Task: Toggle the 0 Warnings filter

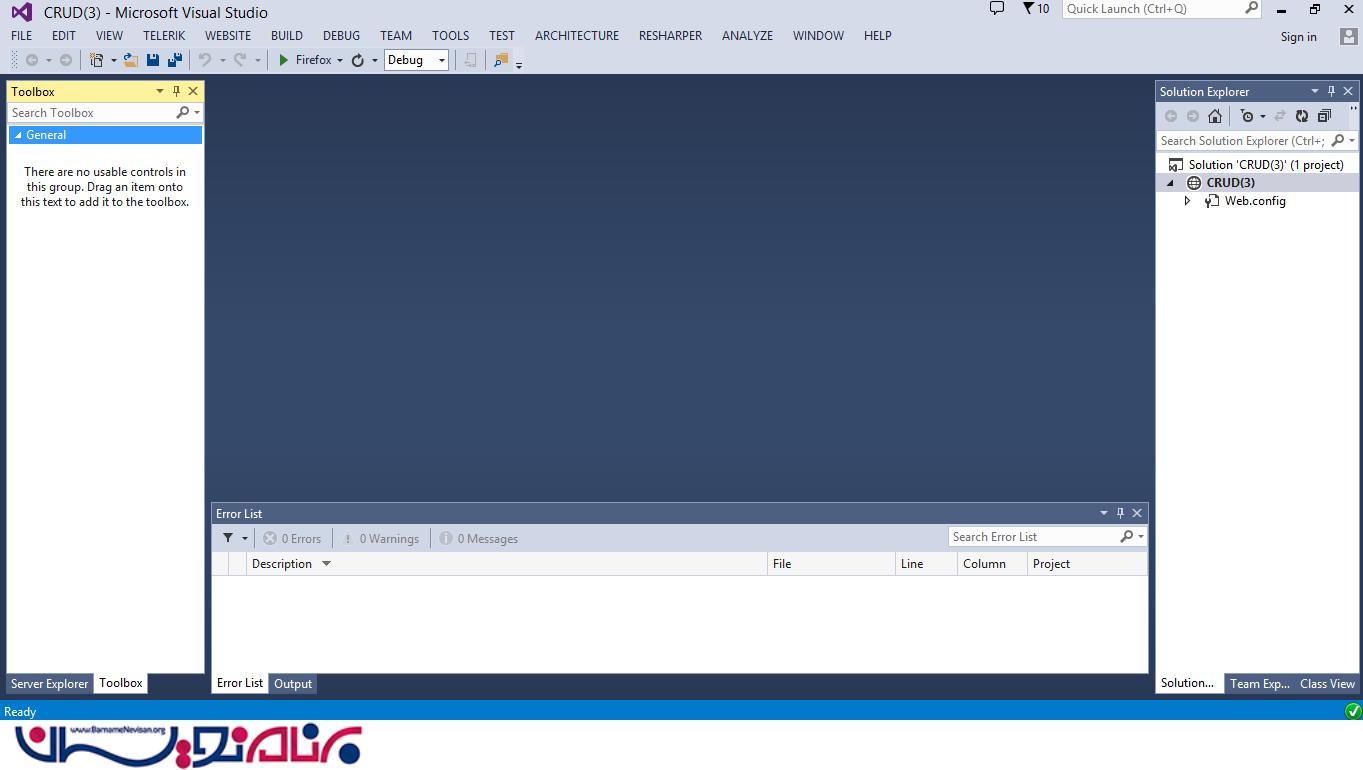Action: click(x=380, y=539)
